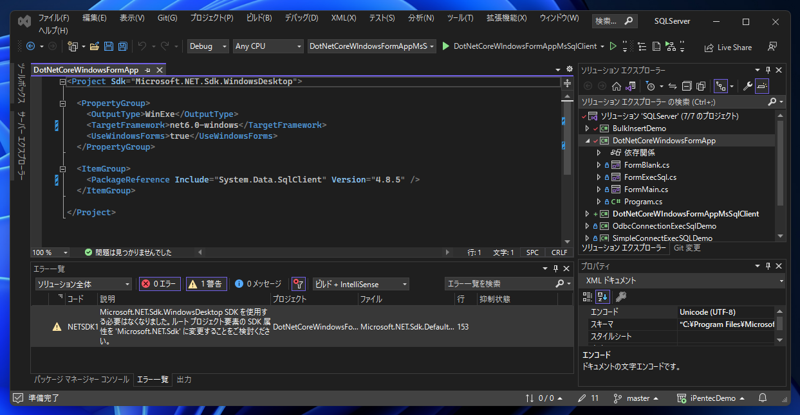Viewport: 800px width, 415px height.
Task: Click the Undo arrow icon
Action: [x=142, y=46]
